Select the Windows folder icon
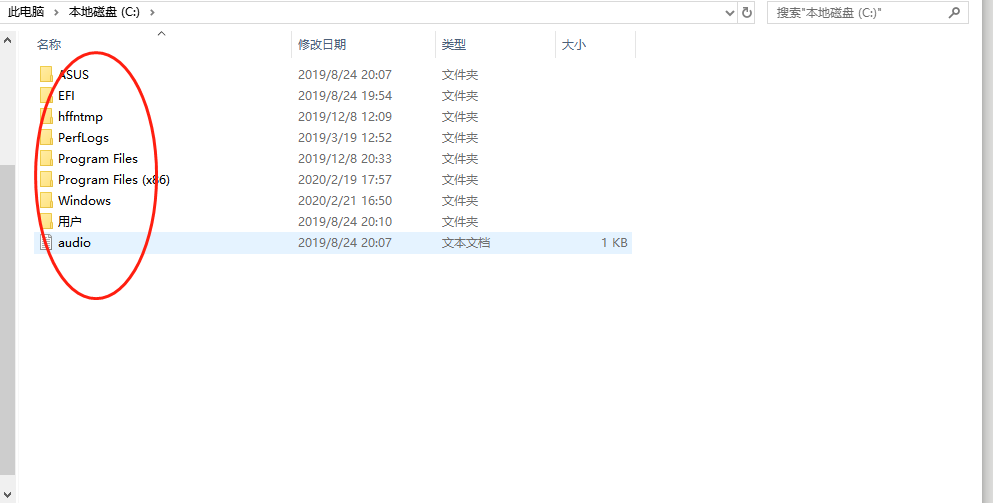This screenshot has width=993, height=503. (x=46, y=201)
